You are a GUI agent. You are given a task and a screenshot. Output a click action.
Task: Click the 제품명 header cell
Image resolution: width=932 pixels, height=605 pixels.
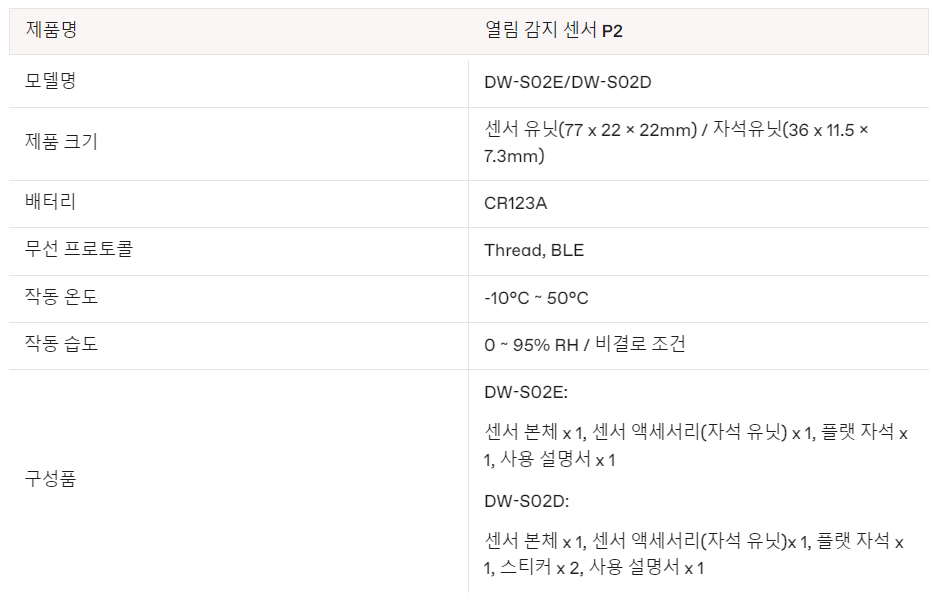(51, 30)
